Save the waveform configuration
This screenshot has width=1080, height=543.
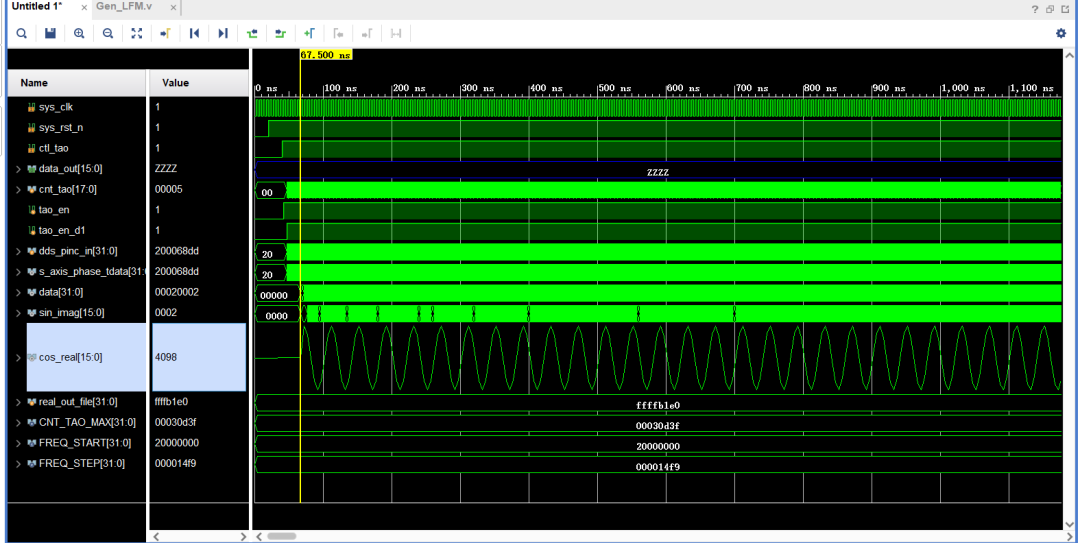pyautogui.click(x=50, y=33)
